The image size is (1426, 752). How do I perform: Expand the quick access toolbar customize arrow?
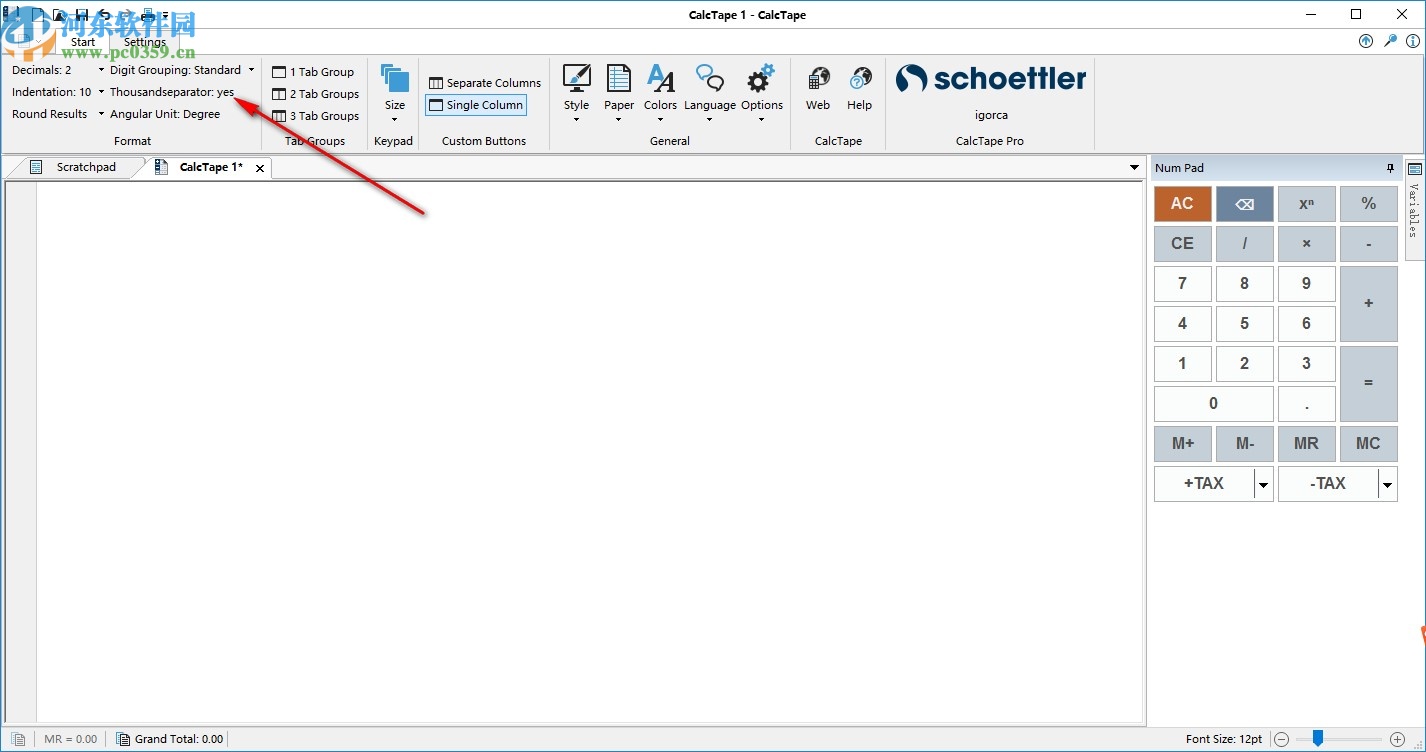166,15
